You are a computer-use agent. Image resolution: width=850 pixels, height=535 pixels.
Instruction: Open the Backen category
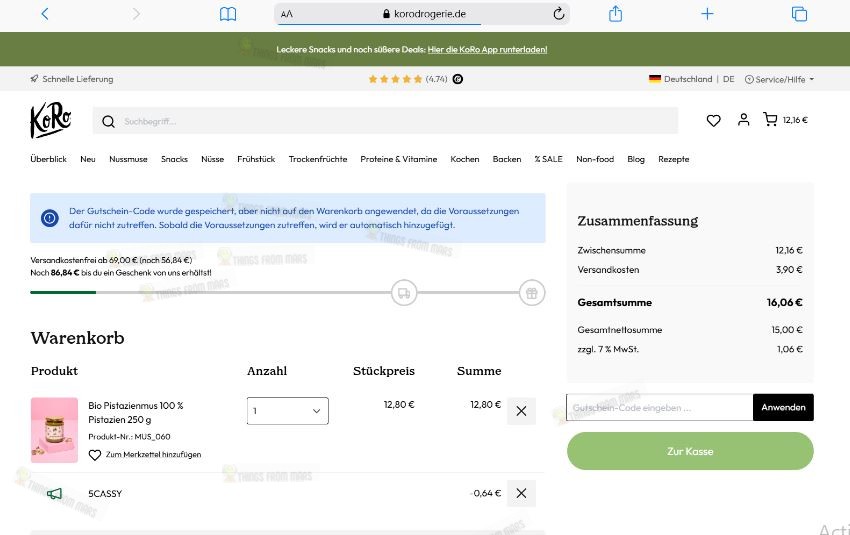pos(507,159)
